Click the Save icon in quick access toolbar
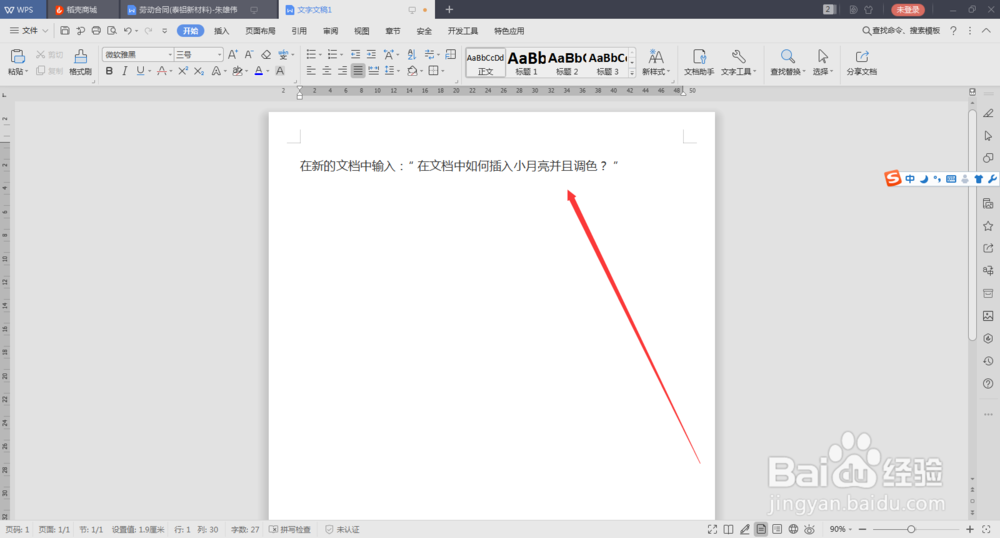1000x538 pixels. [65, 31]
